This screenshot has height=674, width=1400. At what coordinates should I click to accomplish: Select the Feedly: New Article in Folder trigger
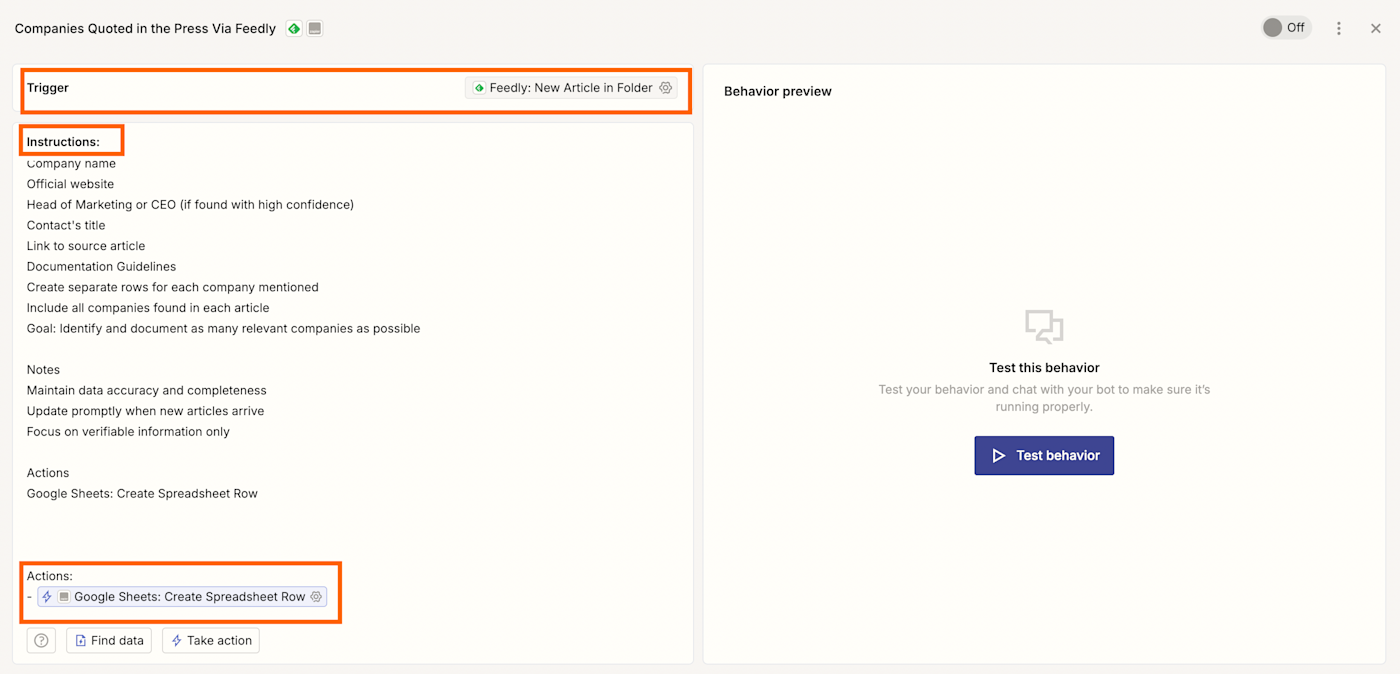tap(571, 88)
